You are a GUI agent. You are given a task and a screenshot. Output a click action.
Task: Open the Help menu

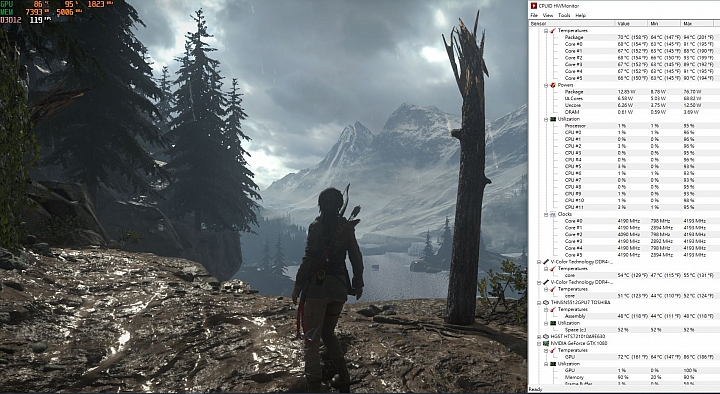click(580, 15)
